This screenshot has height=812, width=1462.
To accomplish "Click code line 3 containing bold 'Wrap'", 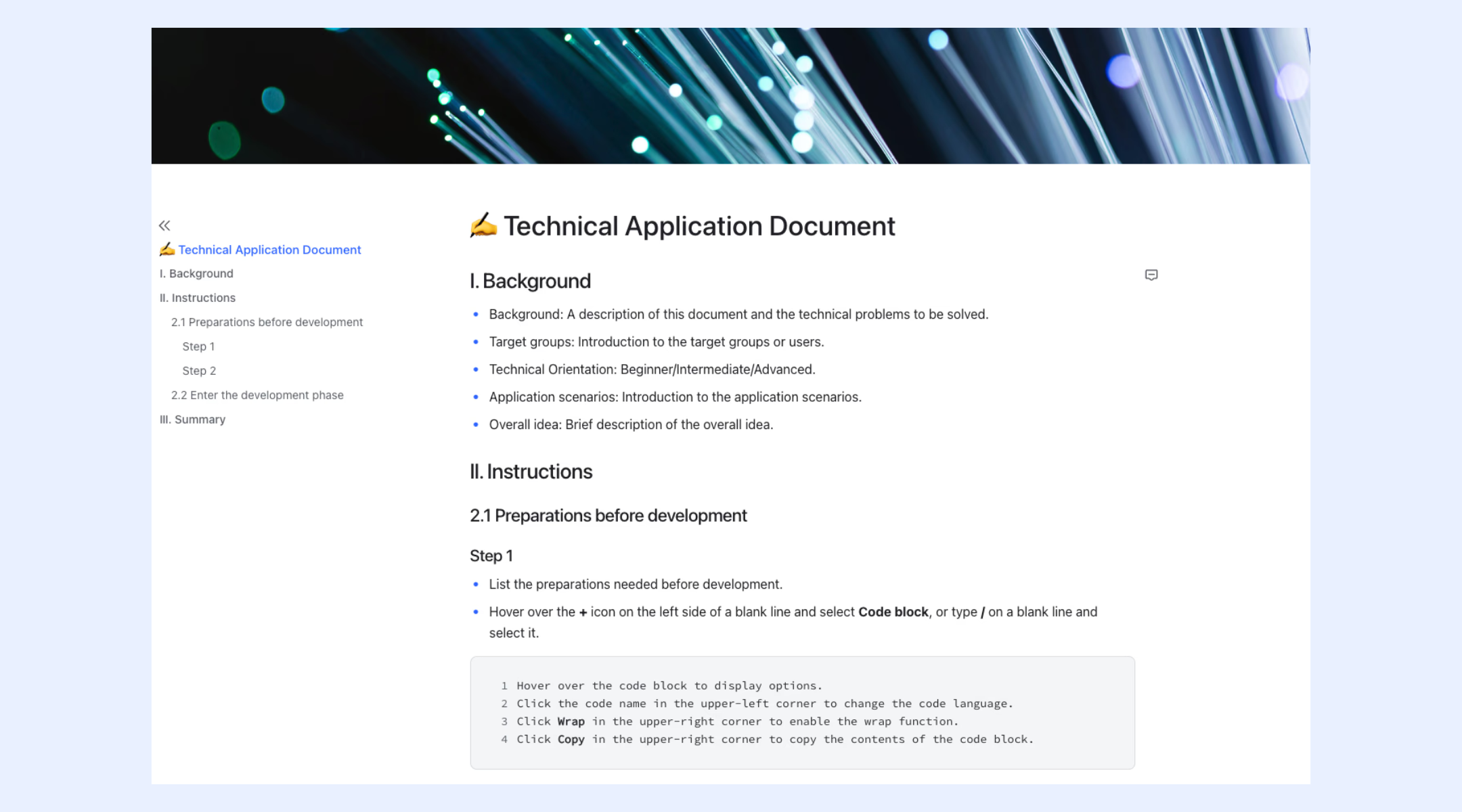I will (738, 721).
